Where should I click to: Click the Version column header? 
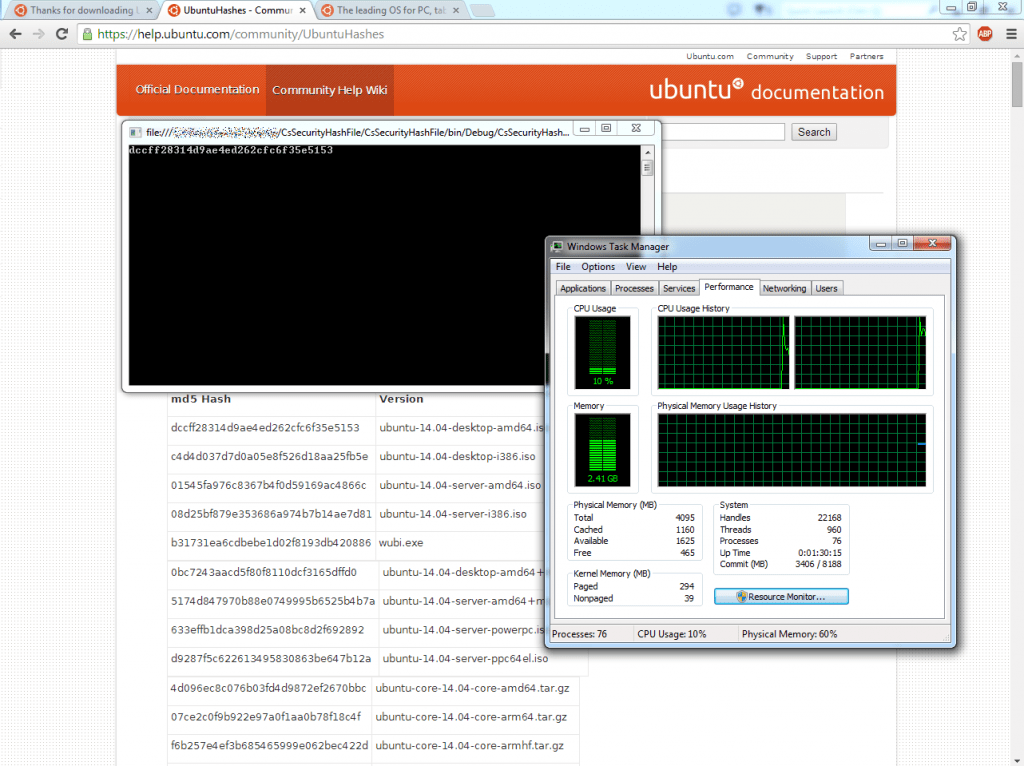[401, 399]
